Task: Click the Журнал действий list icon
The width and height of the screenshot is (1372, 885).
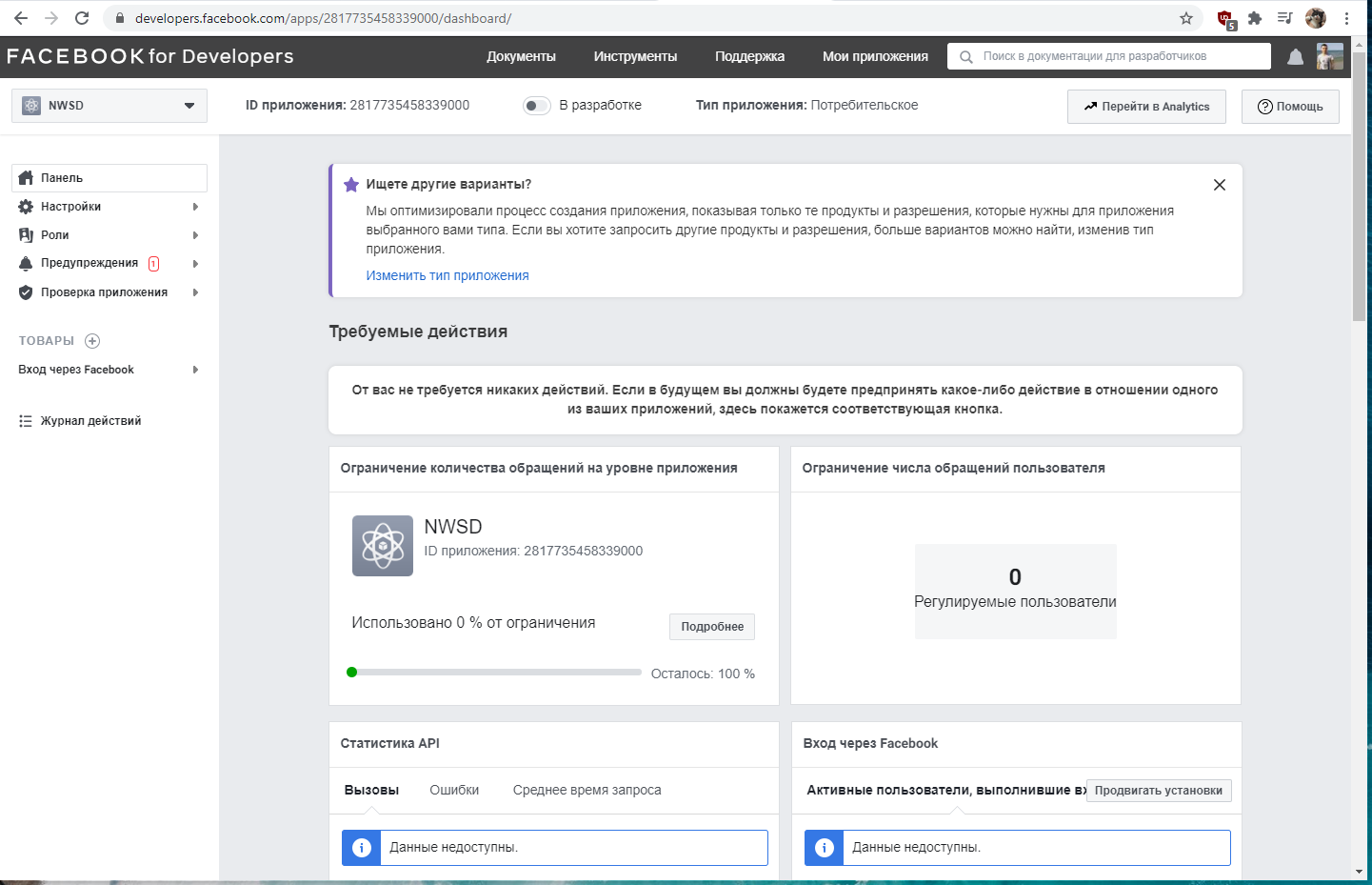Action: click(x=26, y=421)
